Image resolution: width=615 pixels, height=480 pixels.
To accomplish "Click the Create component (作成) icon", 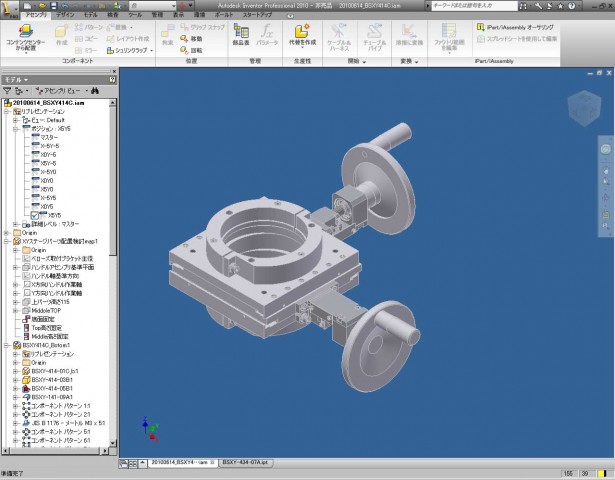I will 62,36.
